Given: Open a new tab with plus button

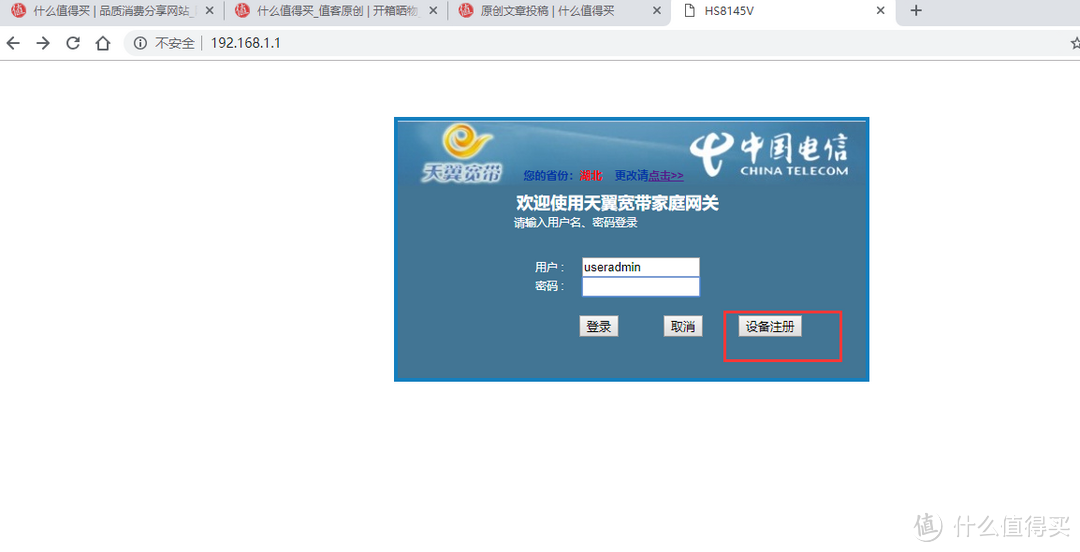Looking at the screenshot, I should 915,10.
